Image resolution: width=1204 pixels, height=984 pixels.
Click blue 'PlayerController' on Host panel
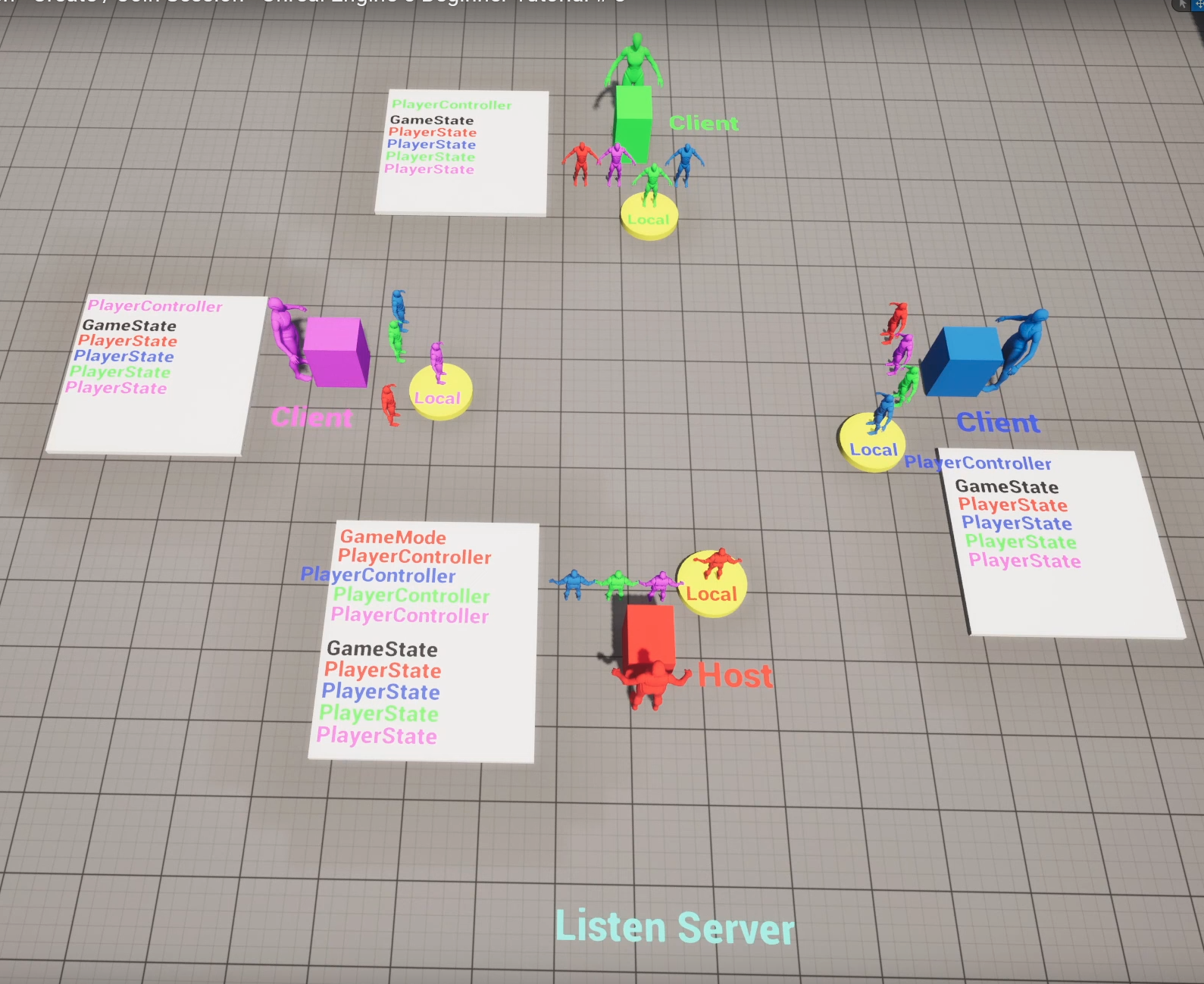(378, 575)
